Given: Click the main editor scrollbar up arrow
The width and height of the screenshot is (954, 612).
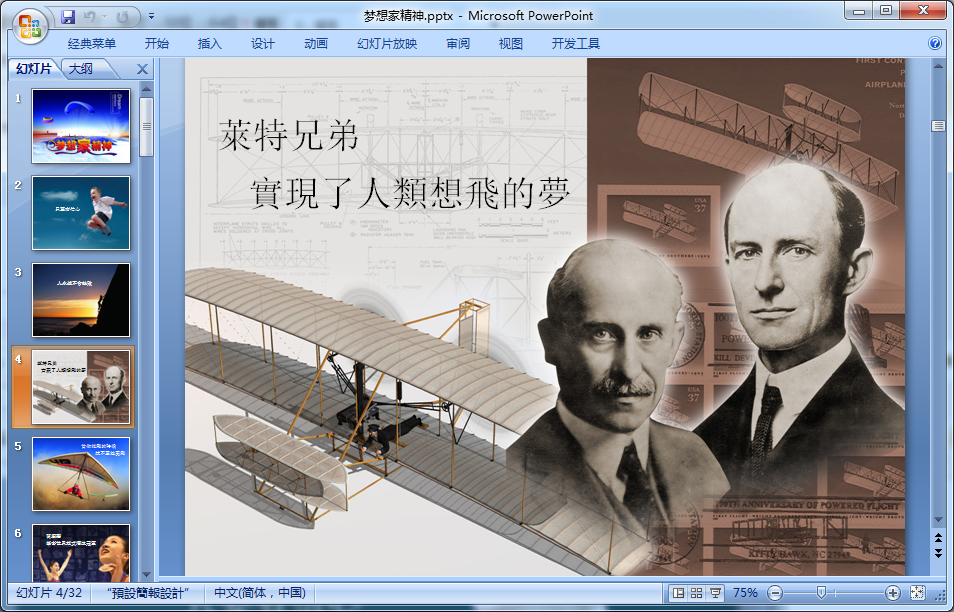Looking at the screenshot, I should click(x=938, y=65).
